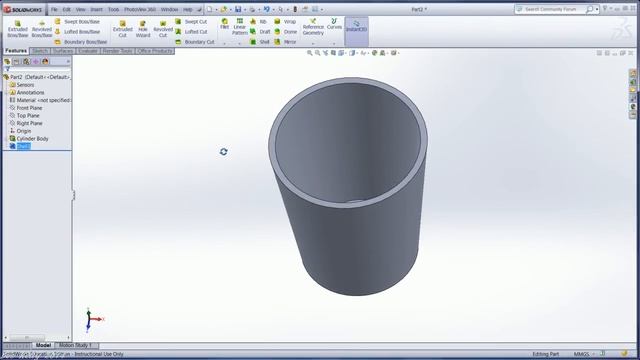Switch to the Sketch tab
This screenshot has height=360, width=640.
coord(40,51)
